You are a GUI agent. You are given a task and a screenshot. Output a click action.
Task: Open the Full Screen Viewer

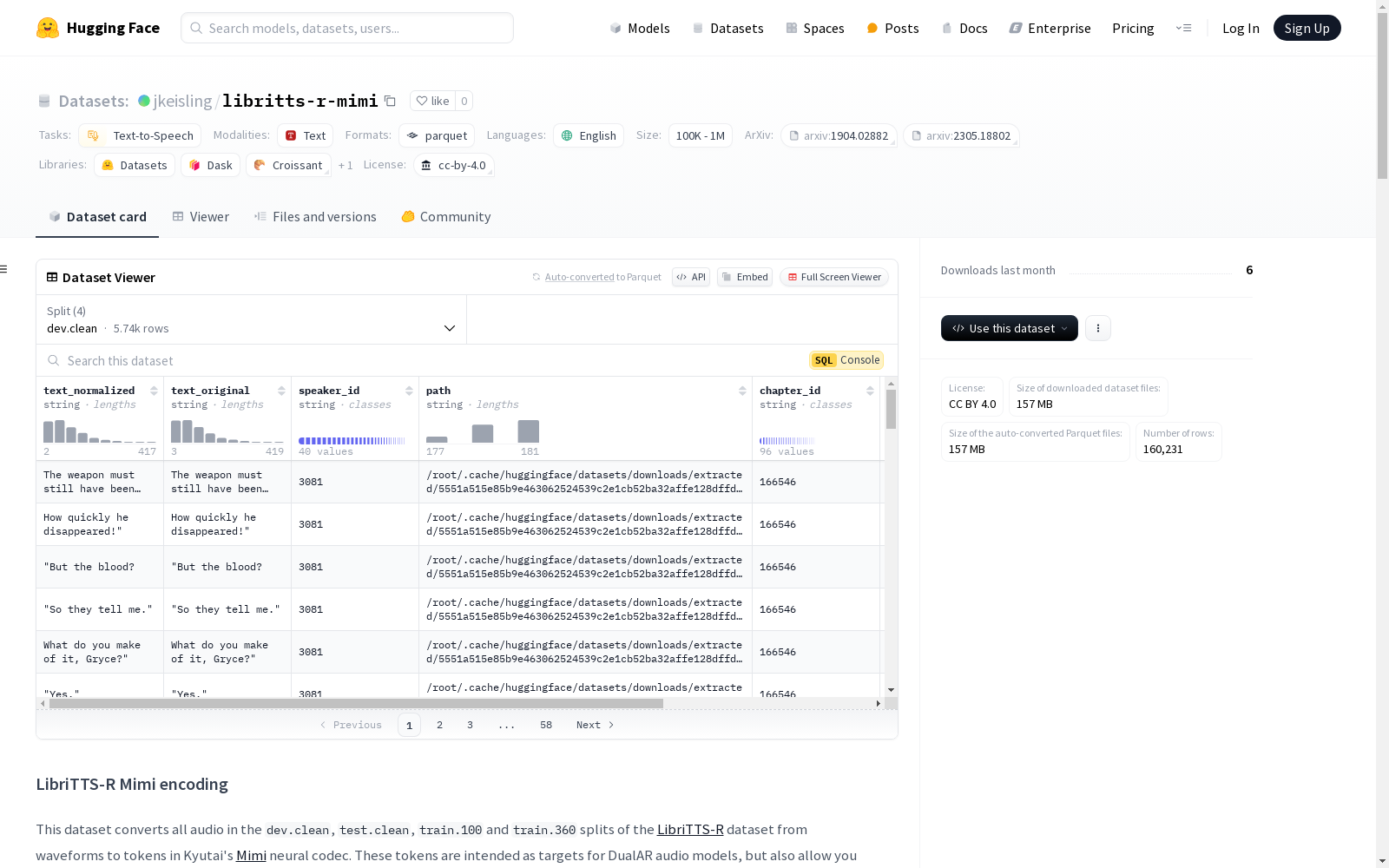[833, 277]
